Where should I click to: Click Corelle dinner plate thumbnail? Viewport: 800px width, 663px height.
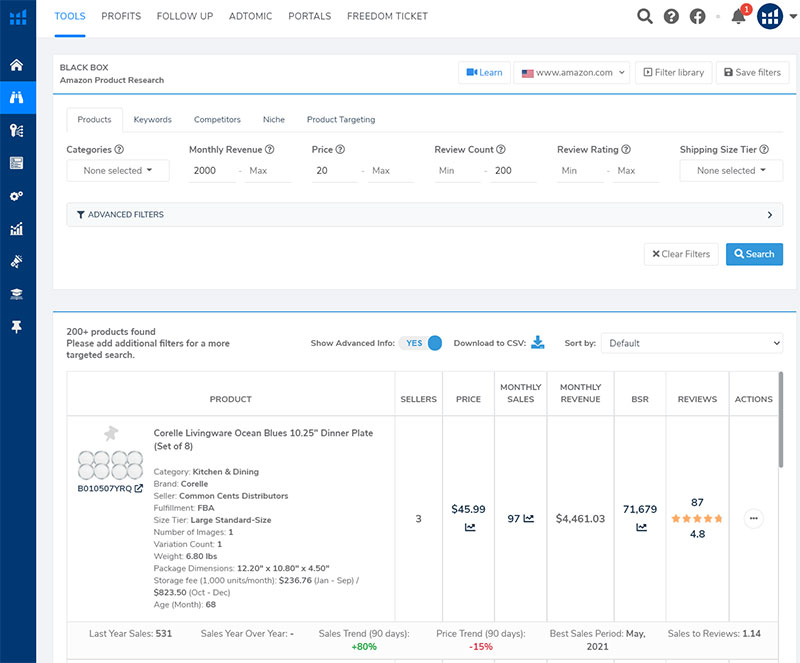(x=110, y=465)
